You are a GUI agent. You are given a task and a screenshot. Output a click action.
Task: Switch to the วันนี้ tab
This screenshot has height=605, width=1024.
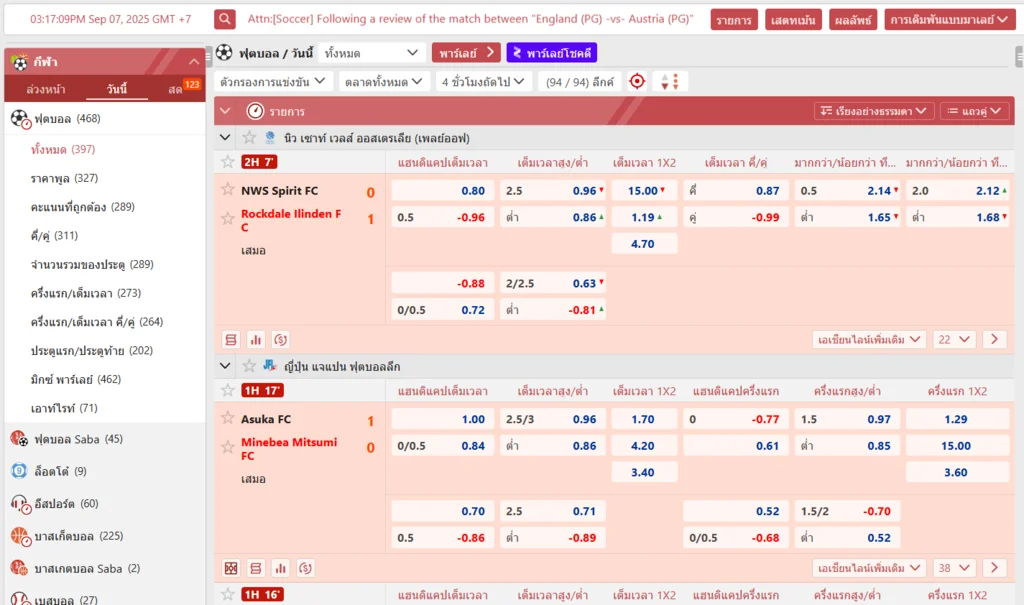117,89
